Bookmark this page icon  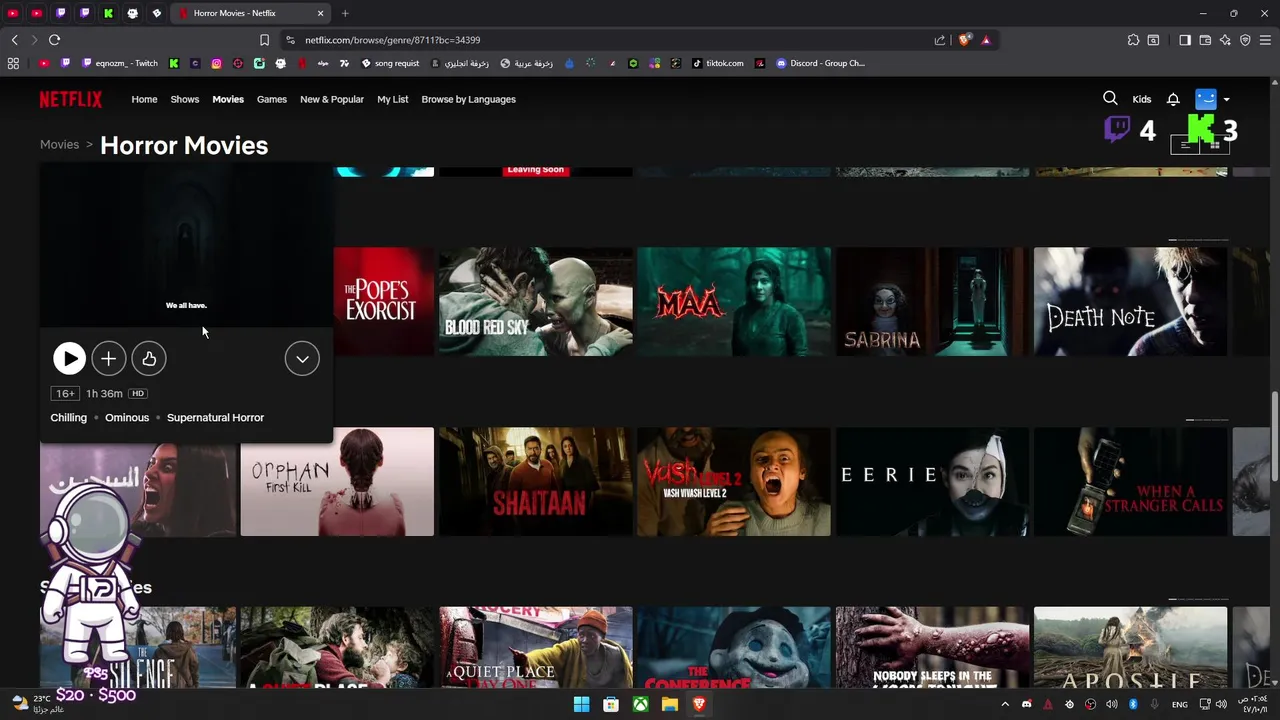tap(264, 40)
